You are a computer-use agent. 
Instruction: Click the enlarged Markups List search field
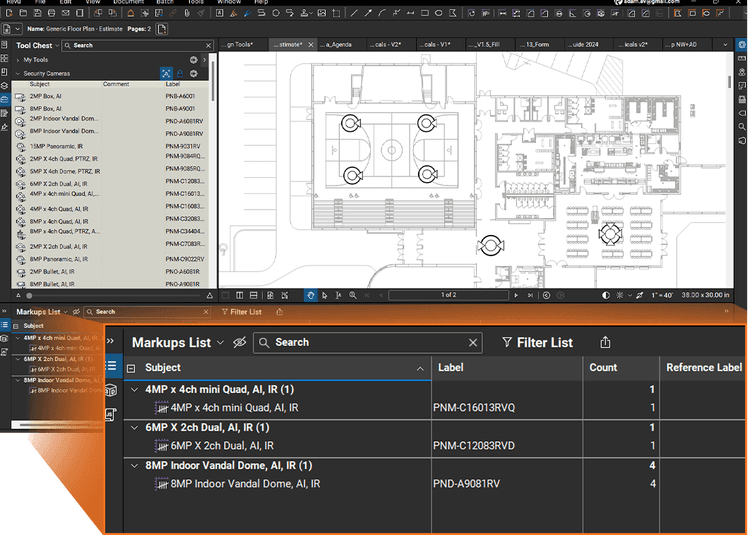tap(367, 342)
